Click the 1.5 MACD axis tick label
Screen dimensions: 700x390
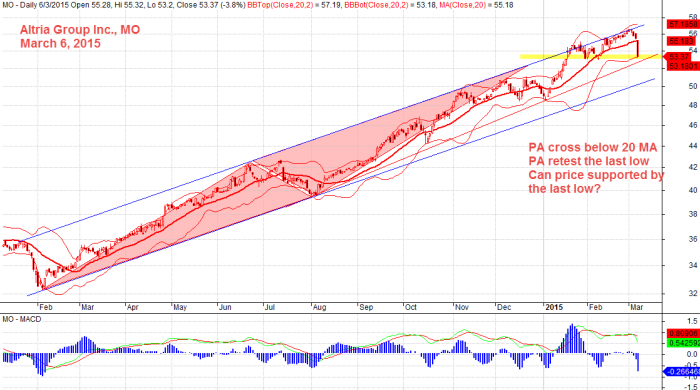(692, 322)
